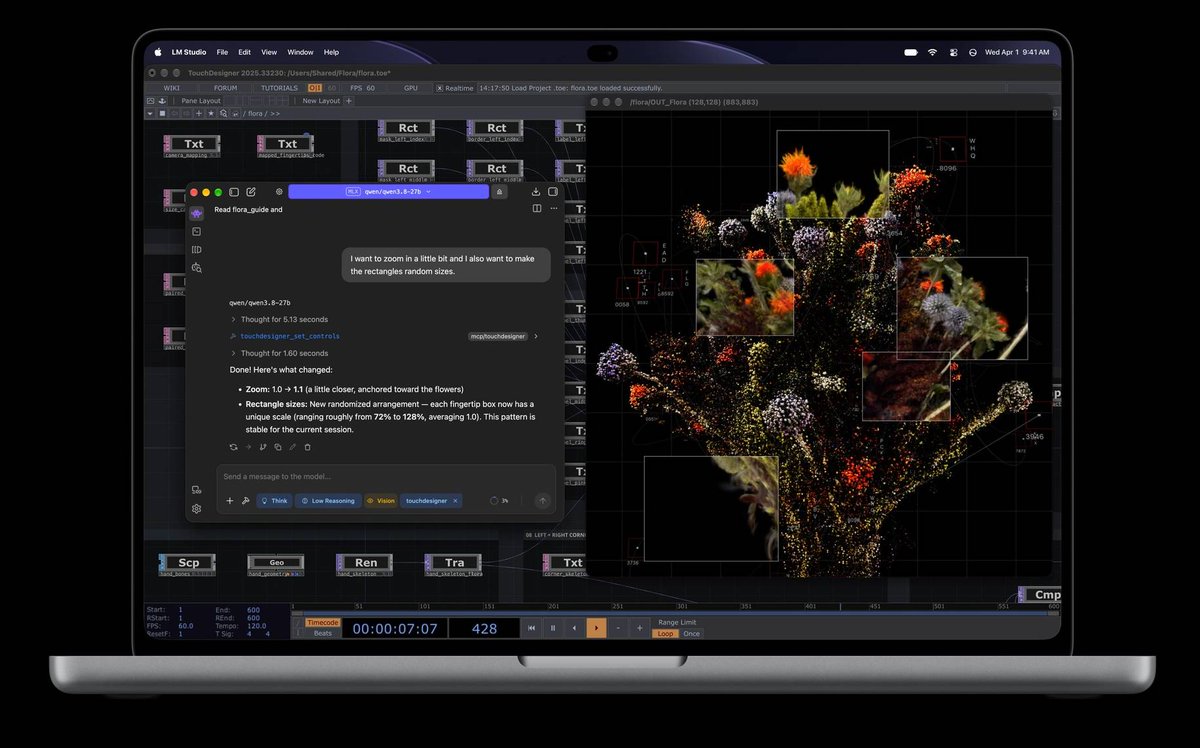Enable Timecode mode on the timeline
The height and width of the screenshot is (748, 1200).
pyautogui.click(x=322, y=623)
